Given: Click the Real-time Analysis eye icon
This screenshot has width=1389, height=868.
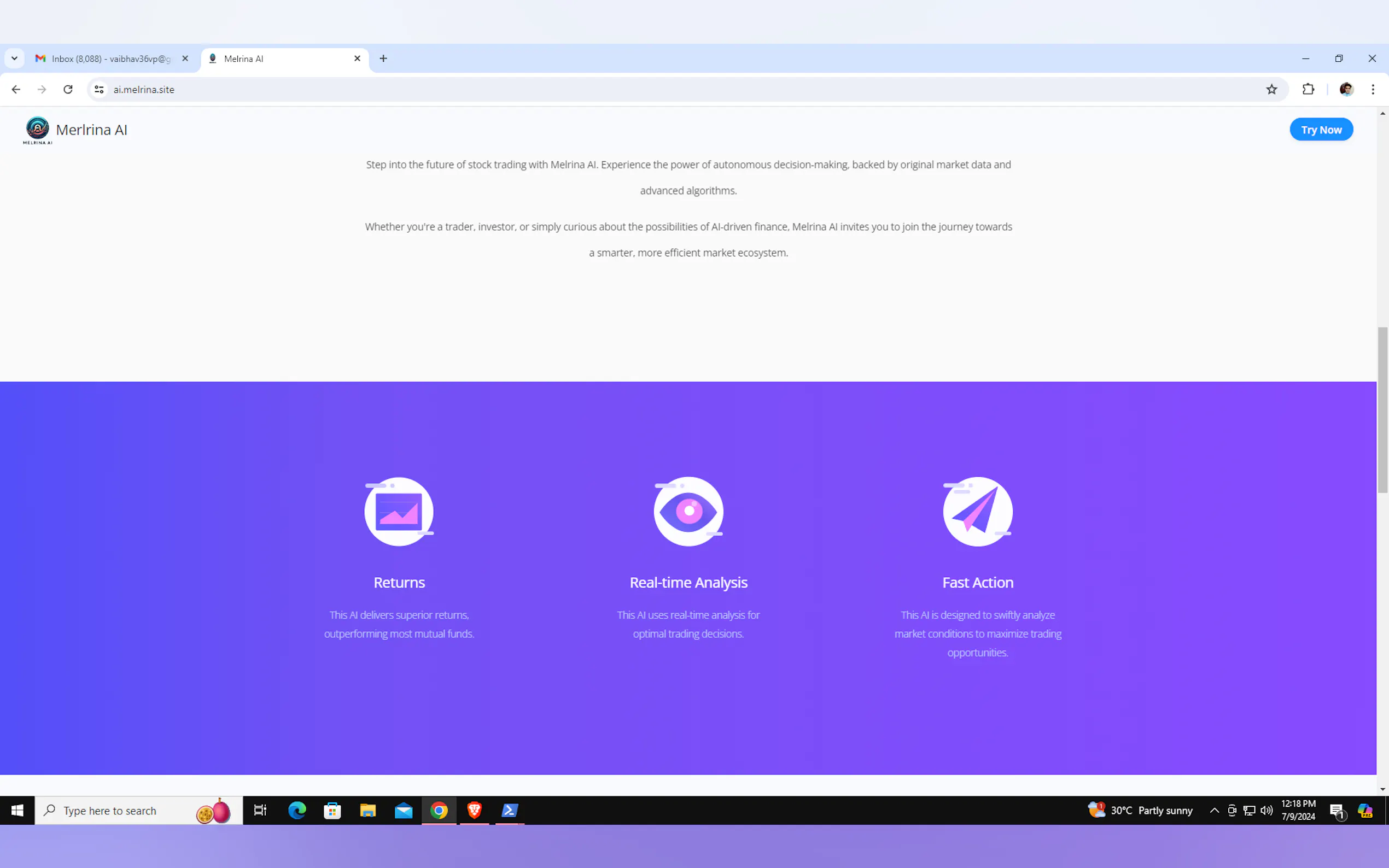Looking at the screenshot, I should click(x=688, y=511).
